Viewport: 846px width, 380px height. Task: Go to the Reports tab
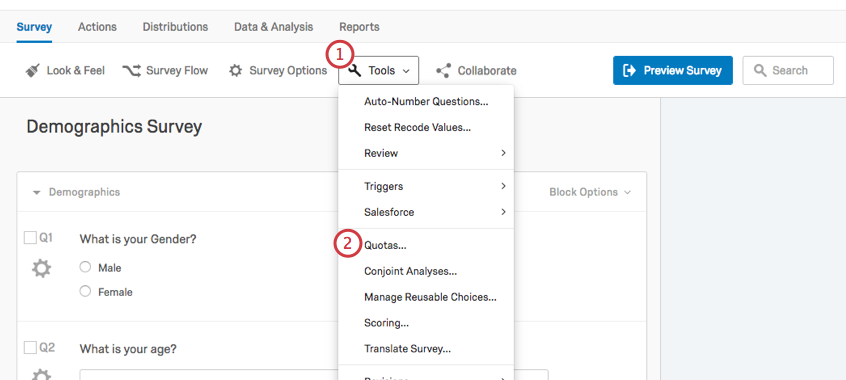[x=359, y=27]
